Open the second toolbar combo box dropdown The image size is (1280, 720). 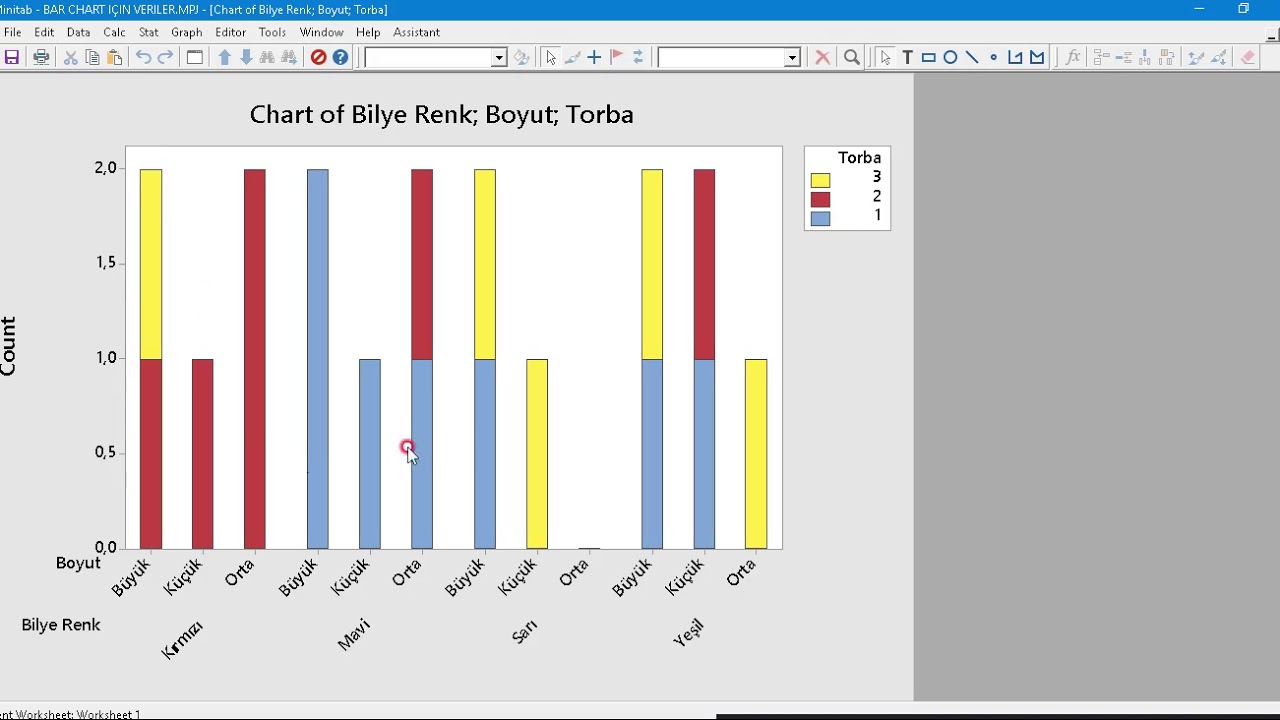pos(791,58)
